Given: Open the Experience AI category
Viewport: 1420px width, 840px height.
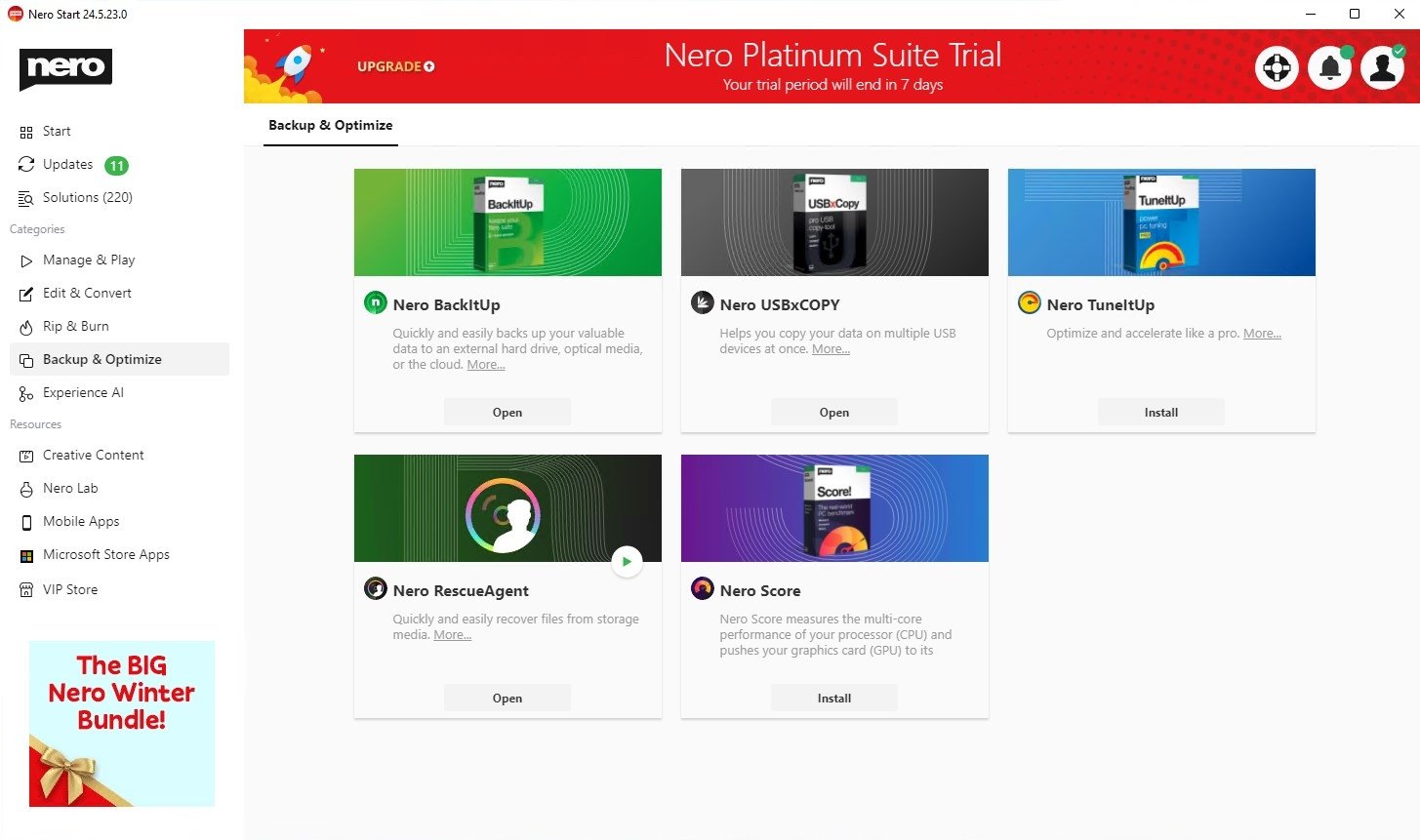Looking at the screenshot, I should (83, 393).
